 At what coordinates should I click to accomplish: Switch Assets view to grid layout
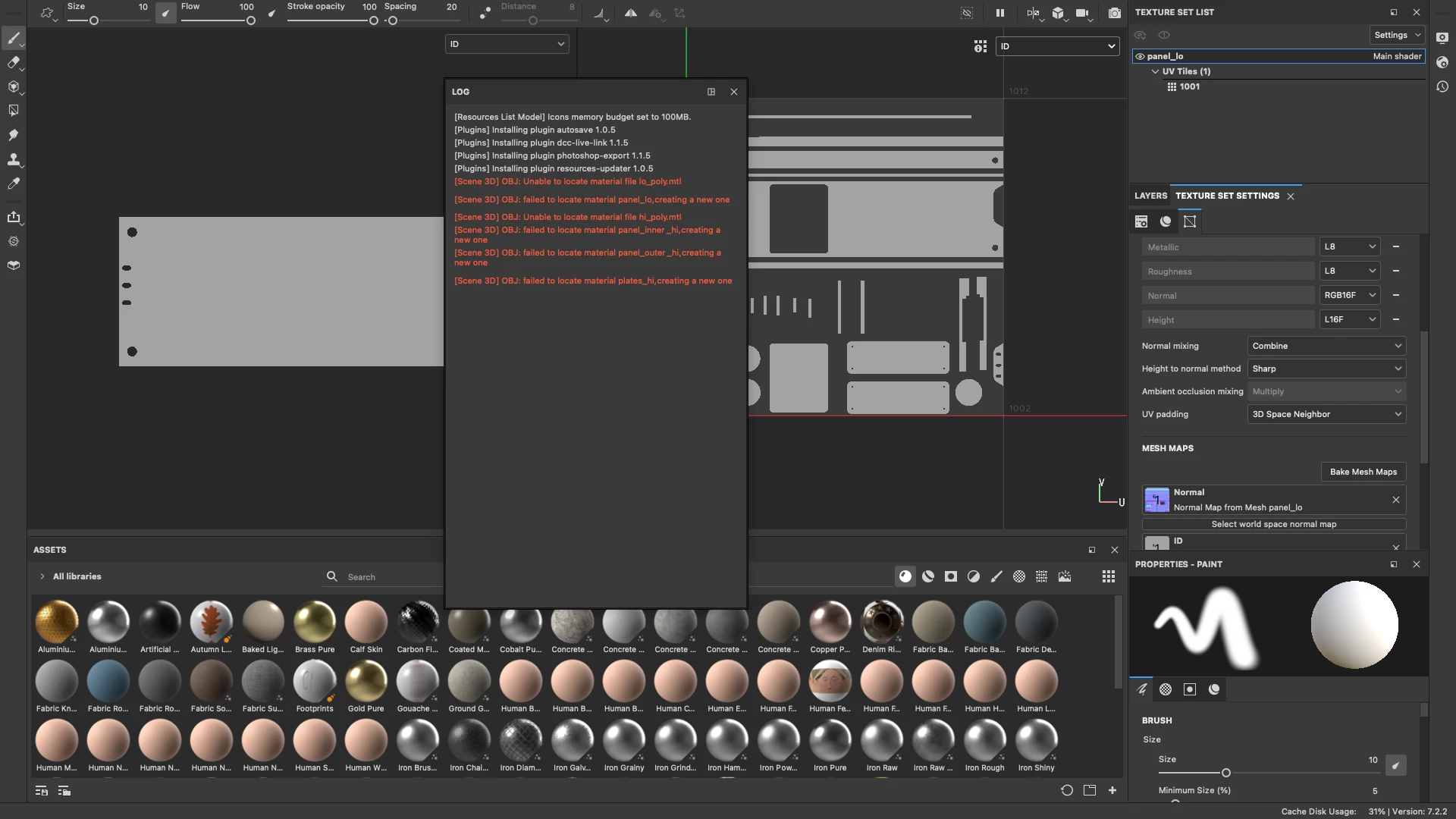point(1108,576)
